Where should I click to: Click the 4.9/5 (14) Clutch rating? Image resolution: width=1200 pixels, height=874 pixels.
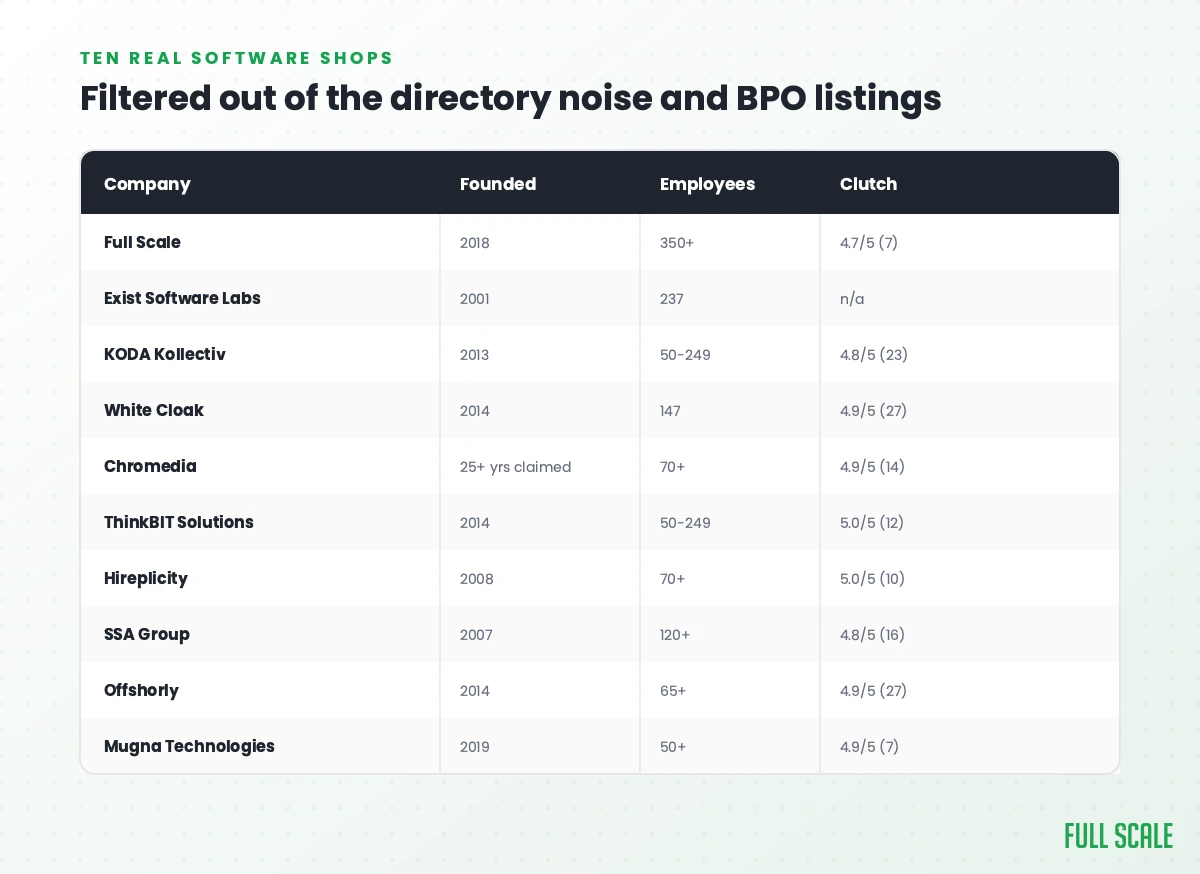[x=873, y=466]
